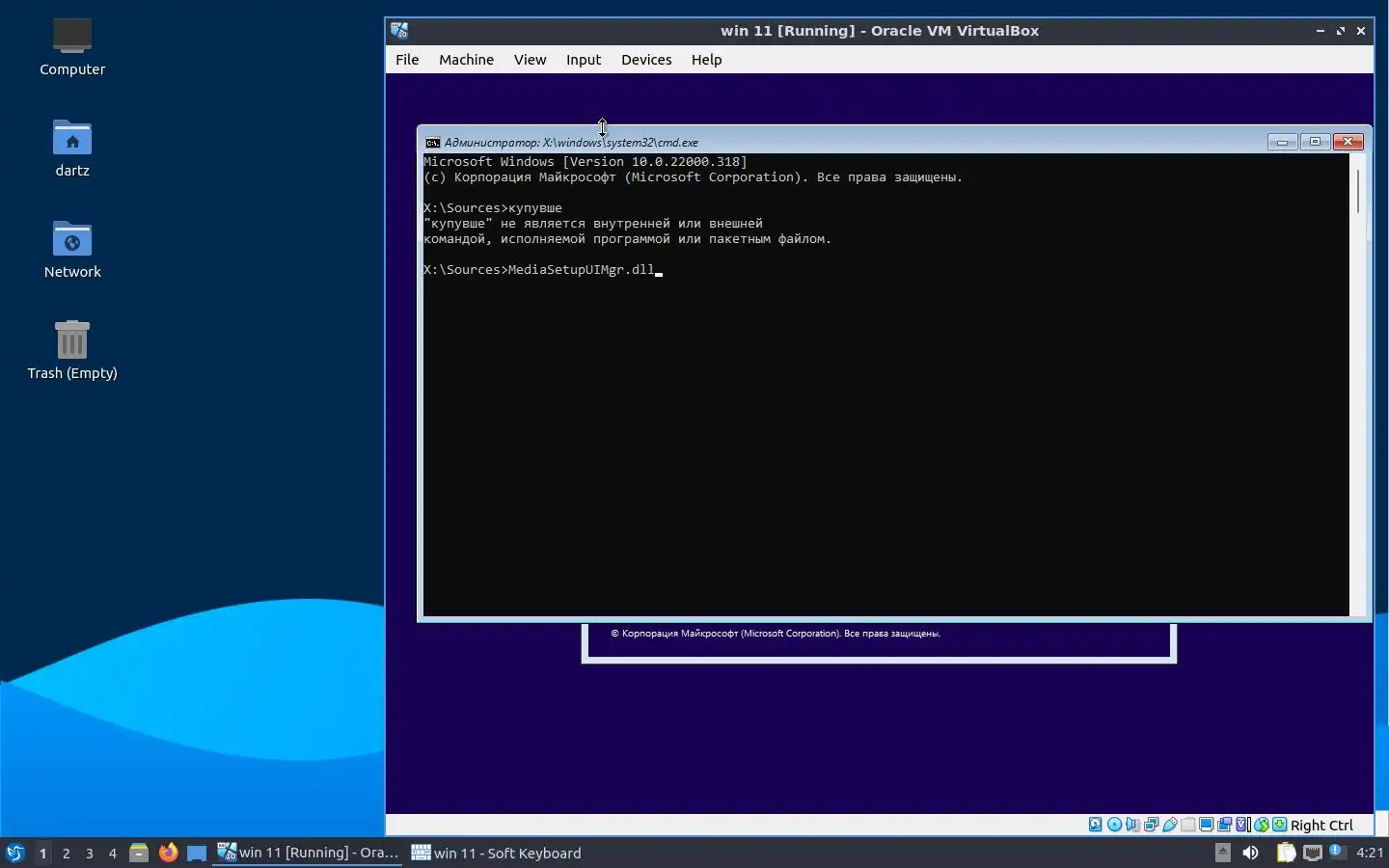Viewport: 1389px width, 868px height.
Task: Click the keyboard capture arrow icon
Action: [1280, 825]
